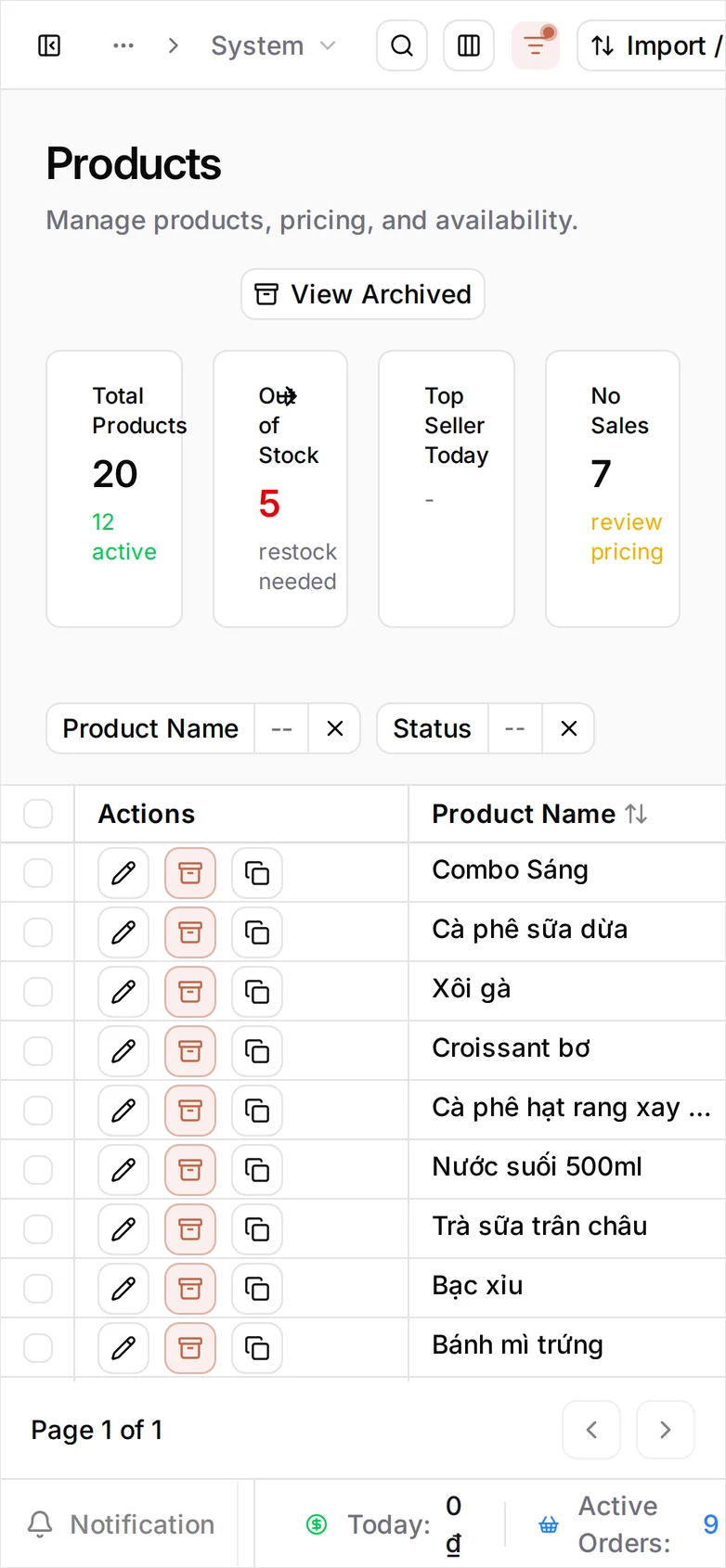Edit the Xôi gà product
Image resolution: width=726 pixels, height=1568 pixels.
(123, 992)
